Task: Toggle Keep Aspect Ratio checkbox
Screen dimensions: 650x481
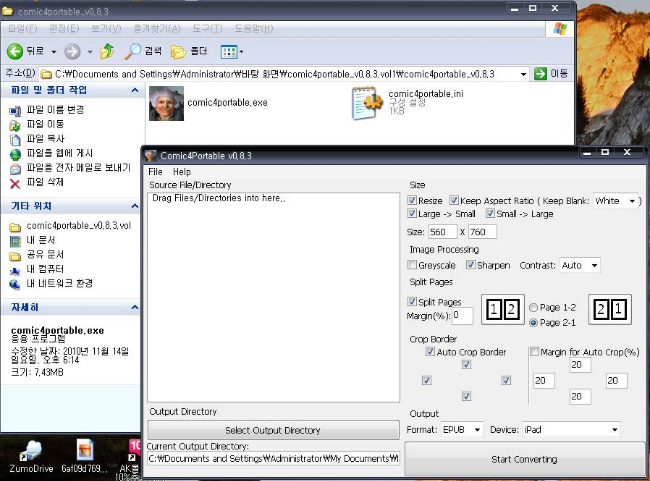Action: [x=454, y=200]
